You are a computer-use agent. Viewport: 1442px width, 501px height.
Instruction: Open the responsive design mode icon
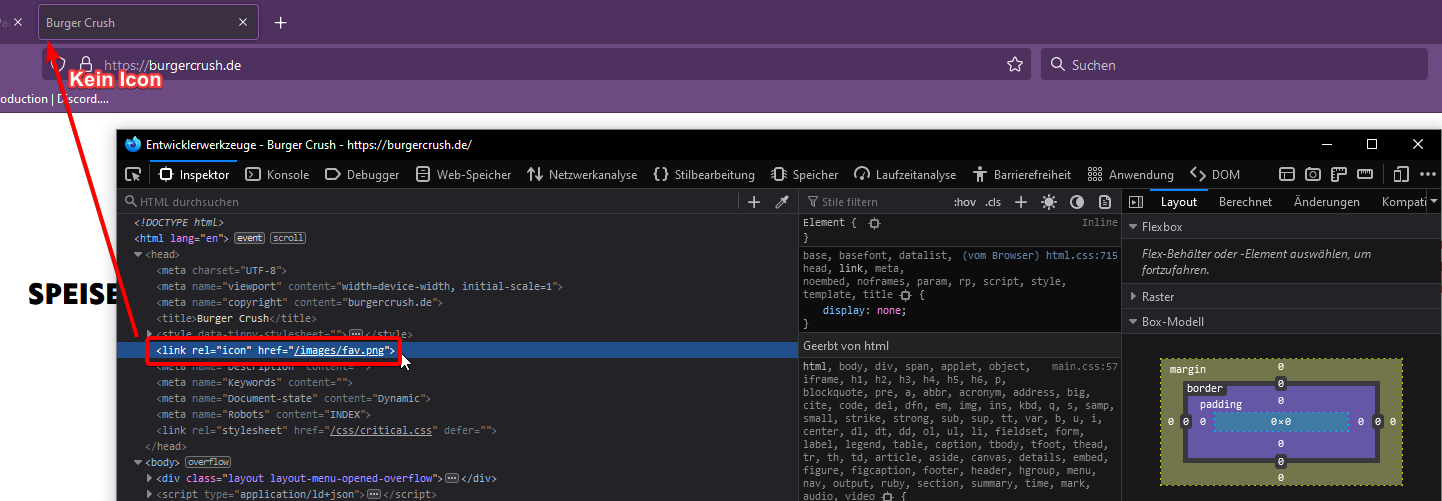click(1401, 175)
